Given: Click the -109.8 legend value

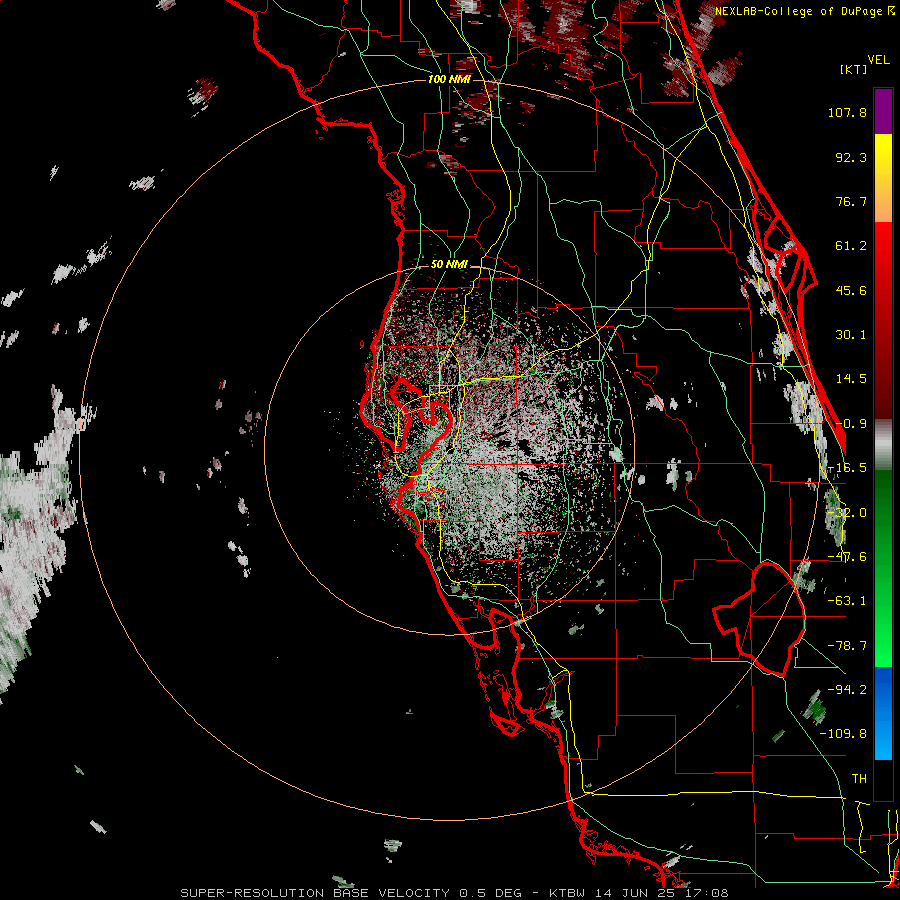Looking at the screenshot, I should point(843,734).
